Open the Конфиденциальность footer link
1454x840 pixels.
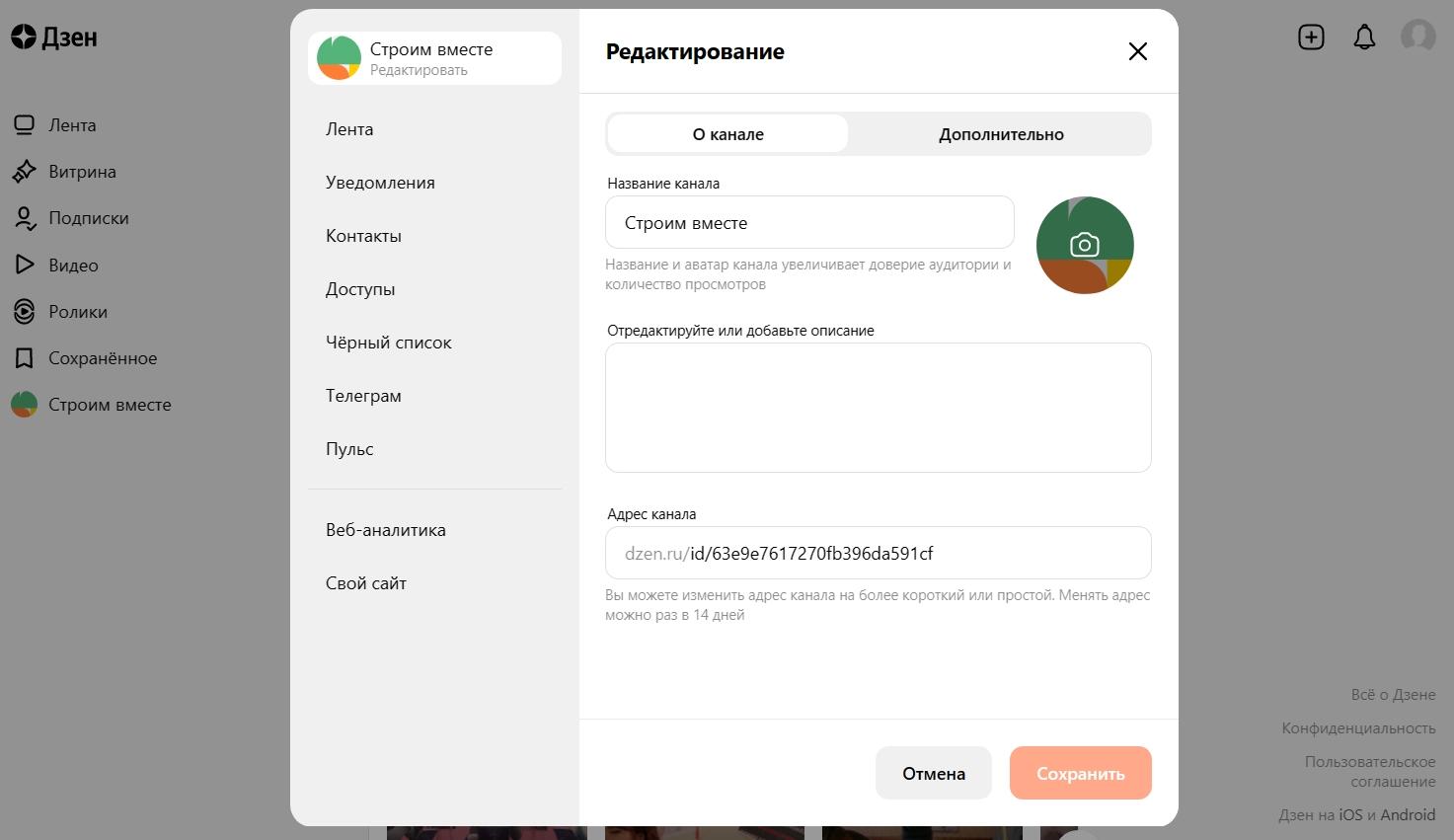coord(1358,728)
